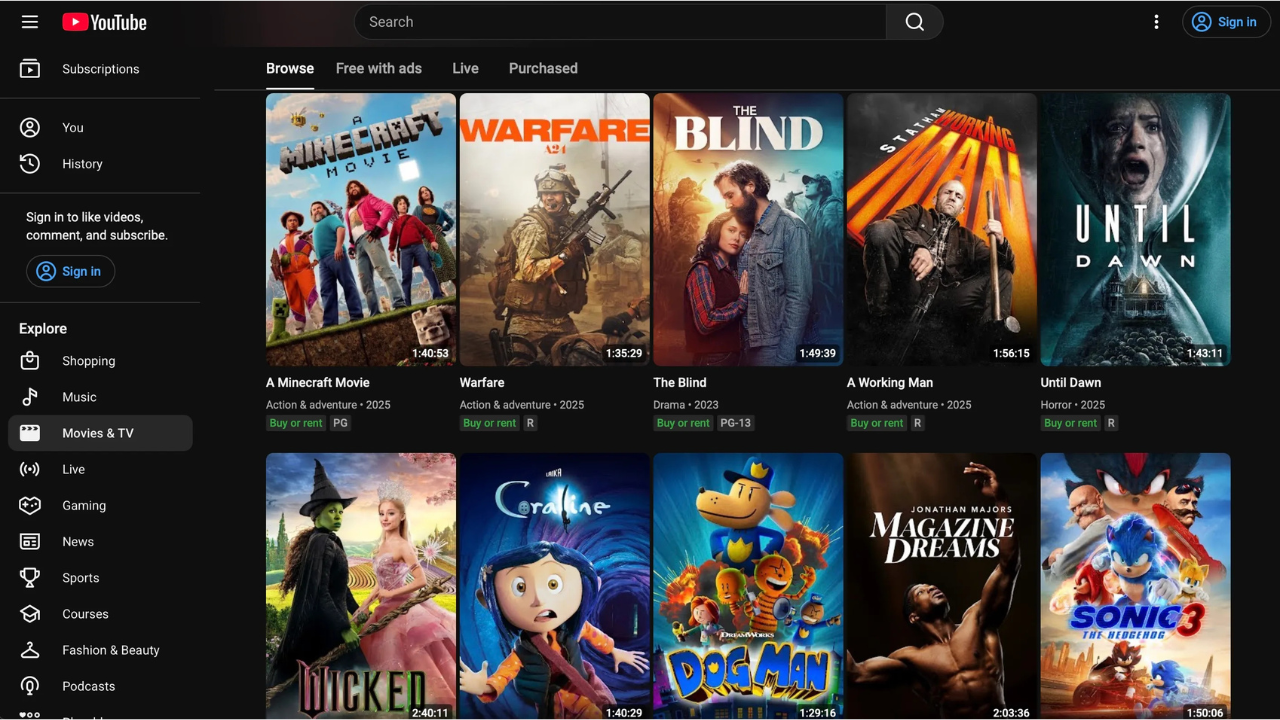Click the Drama • 2023 genre text
1280x720 pixels.
pyautogui.click(x=686, y=405)
